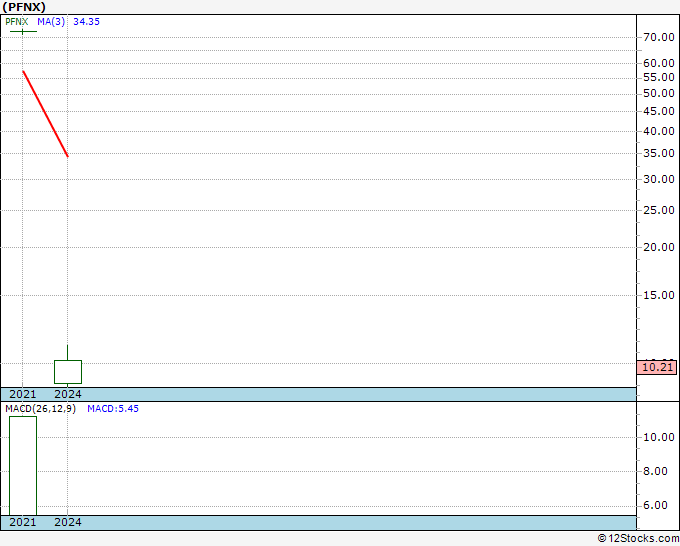Viewport: 680px width, 546px height.
Task: Click the PFNX legend label
Action: pyautogui.click(x=17, y=22)
